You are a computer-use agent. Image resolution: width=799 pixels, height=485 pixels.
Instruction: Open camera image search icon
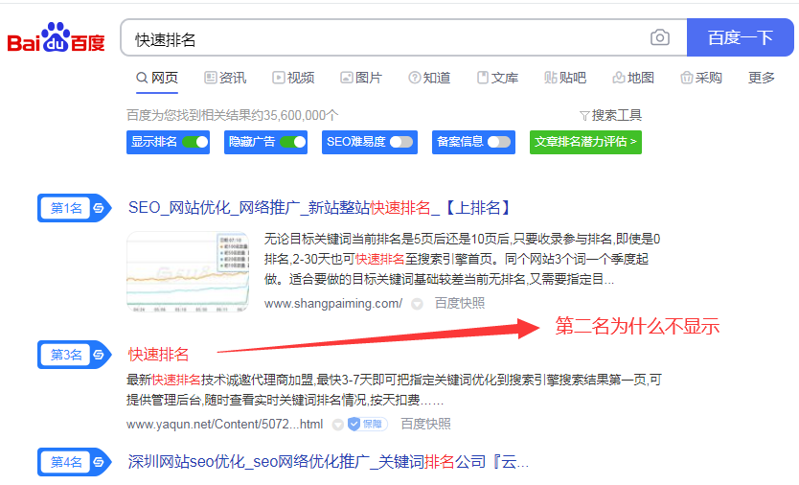660,38
